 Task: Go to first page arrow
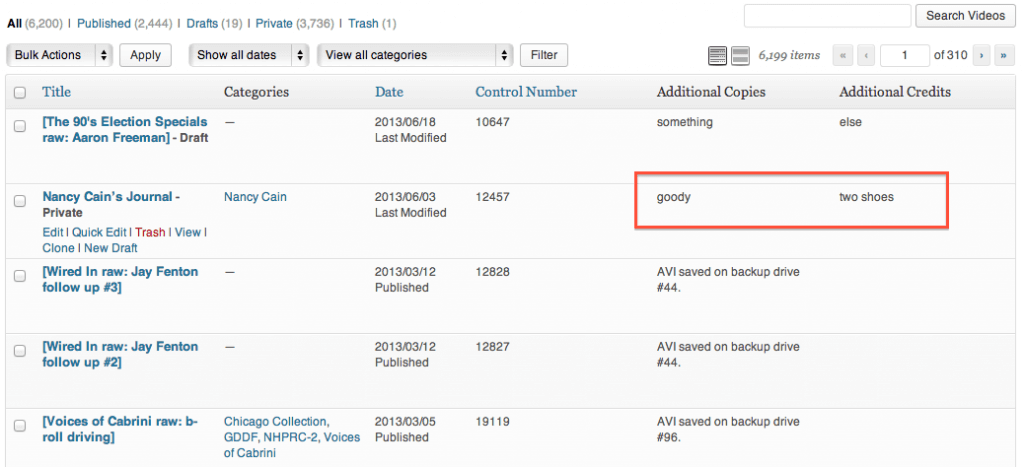842,56
